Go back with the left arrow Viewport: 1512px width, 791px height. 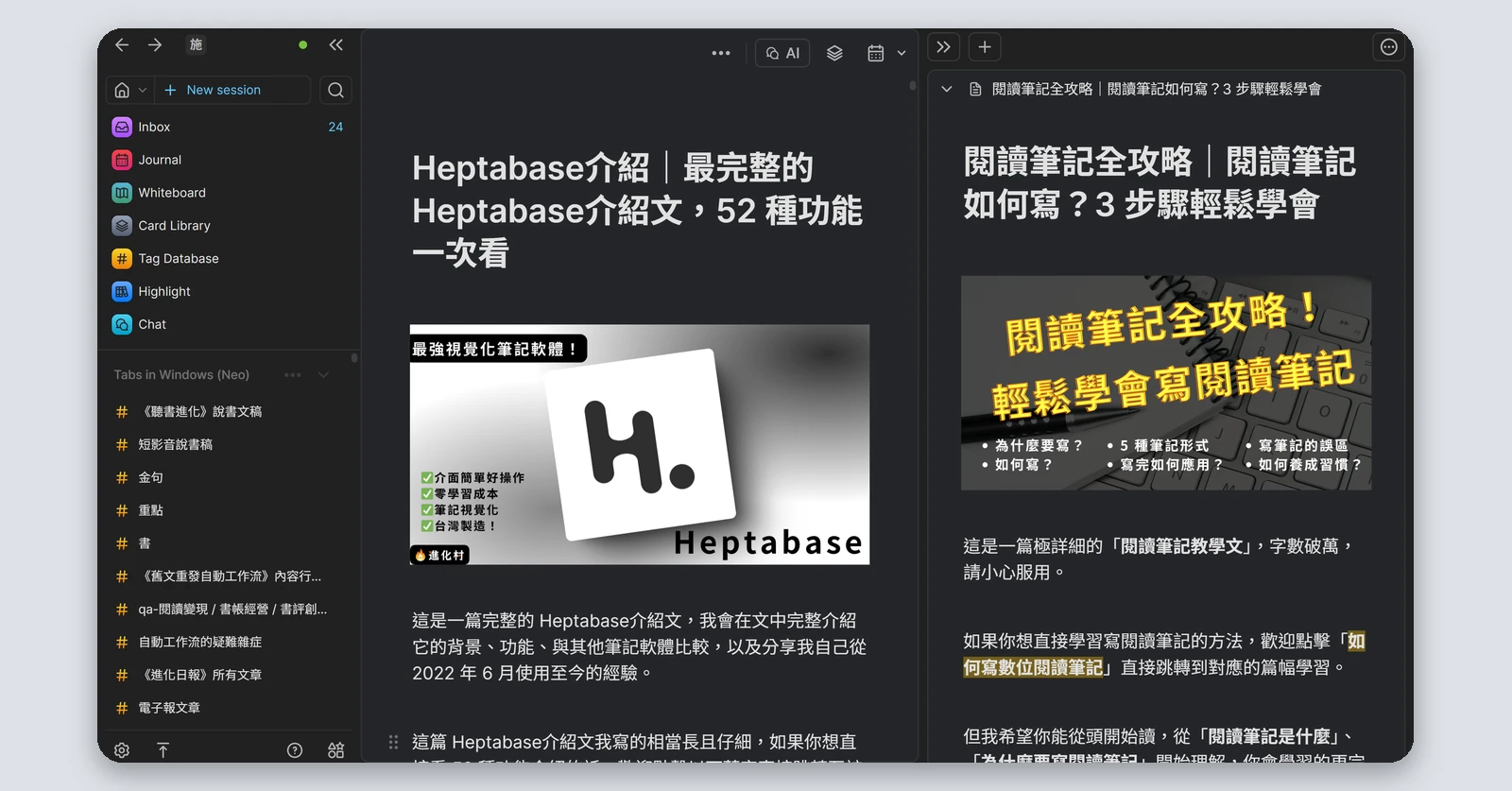[x=122, y=44]
